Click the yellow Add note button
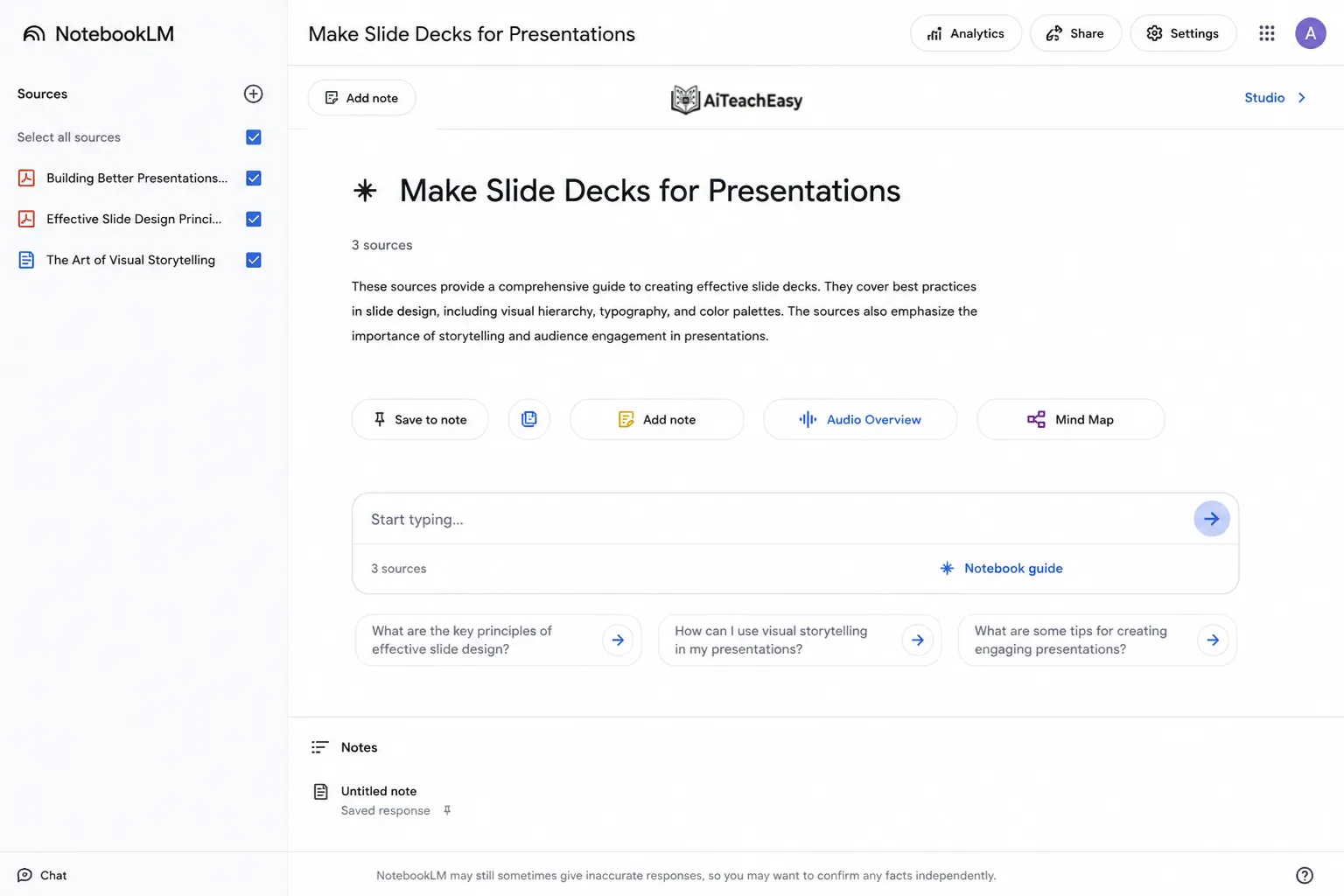The image size is (1344, 896). tap(657, 419)
